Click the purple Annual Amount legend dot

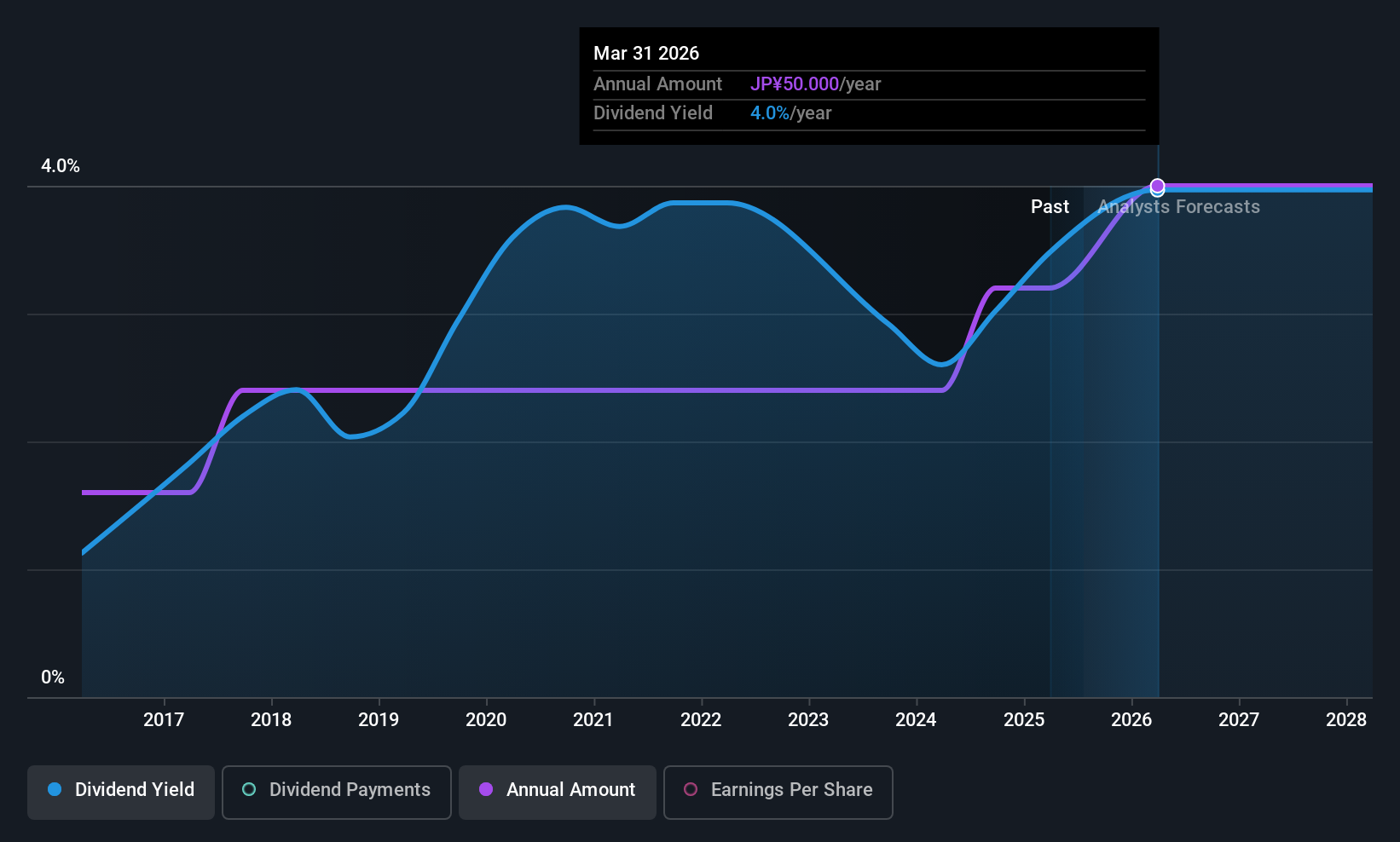486,789
